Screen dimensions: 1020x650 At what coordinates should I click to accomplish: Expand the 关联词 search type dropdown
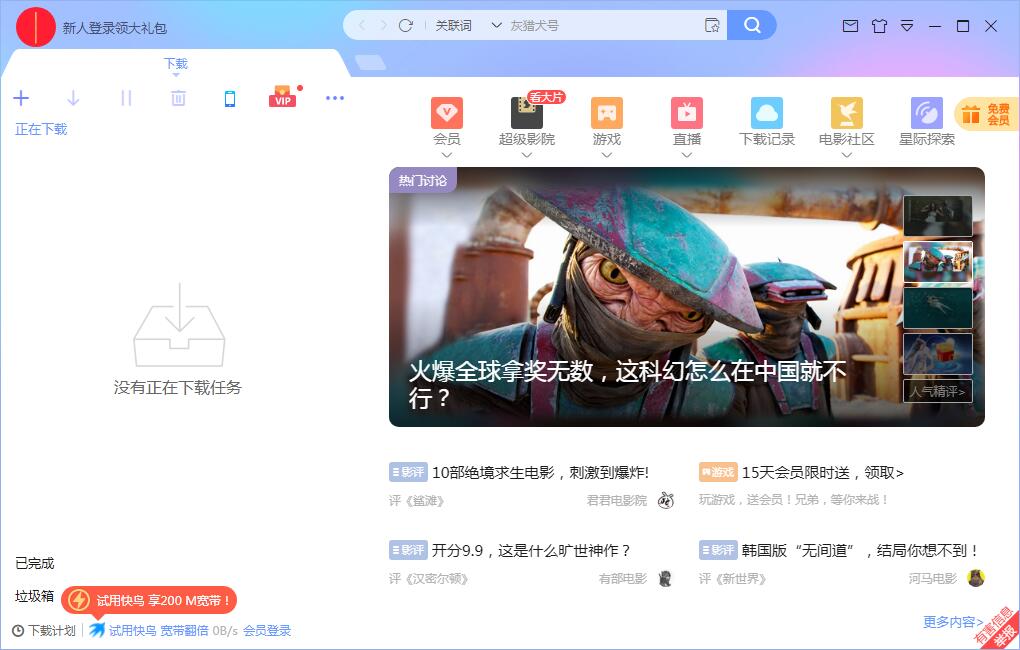pyautogui.click(x=496, y=25)
